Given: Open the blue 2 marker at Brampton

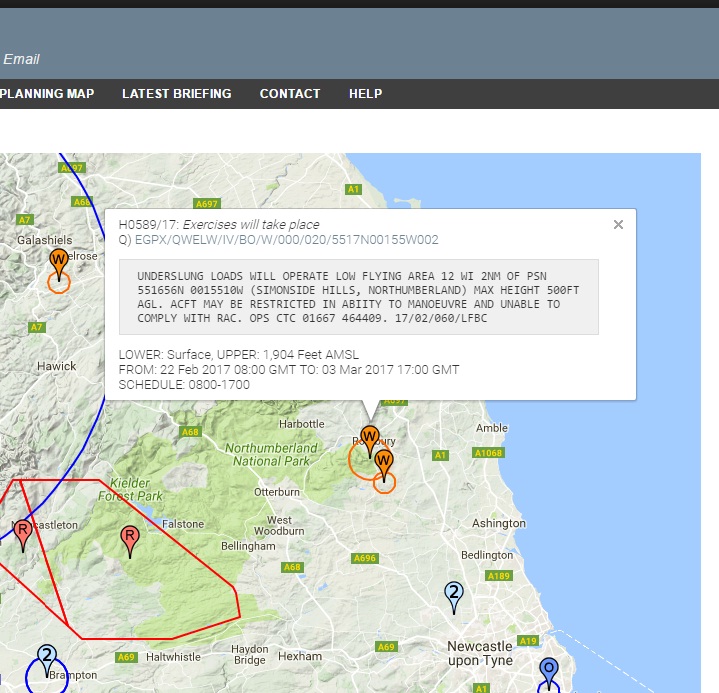Looking at the screenshot, I should tap(47, 656).
